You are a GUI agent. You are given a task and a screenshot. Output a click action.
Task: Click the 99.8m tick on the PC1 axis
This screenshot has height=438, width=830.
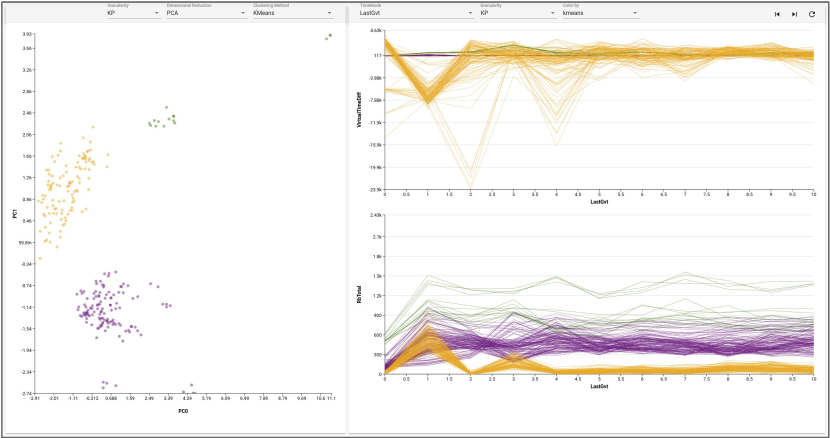point(26,242)
